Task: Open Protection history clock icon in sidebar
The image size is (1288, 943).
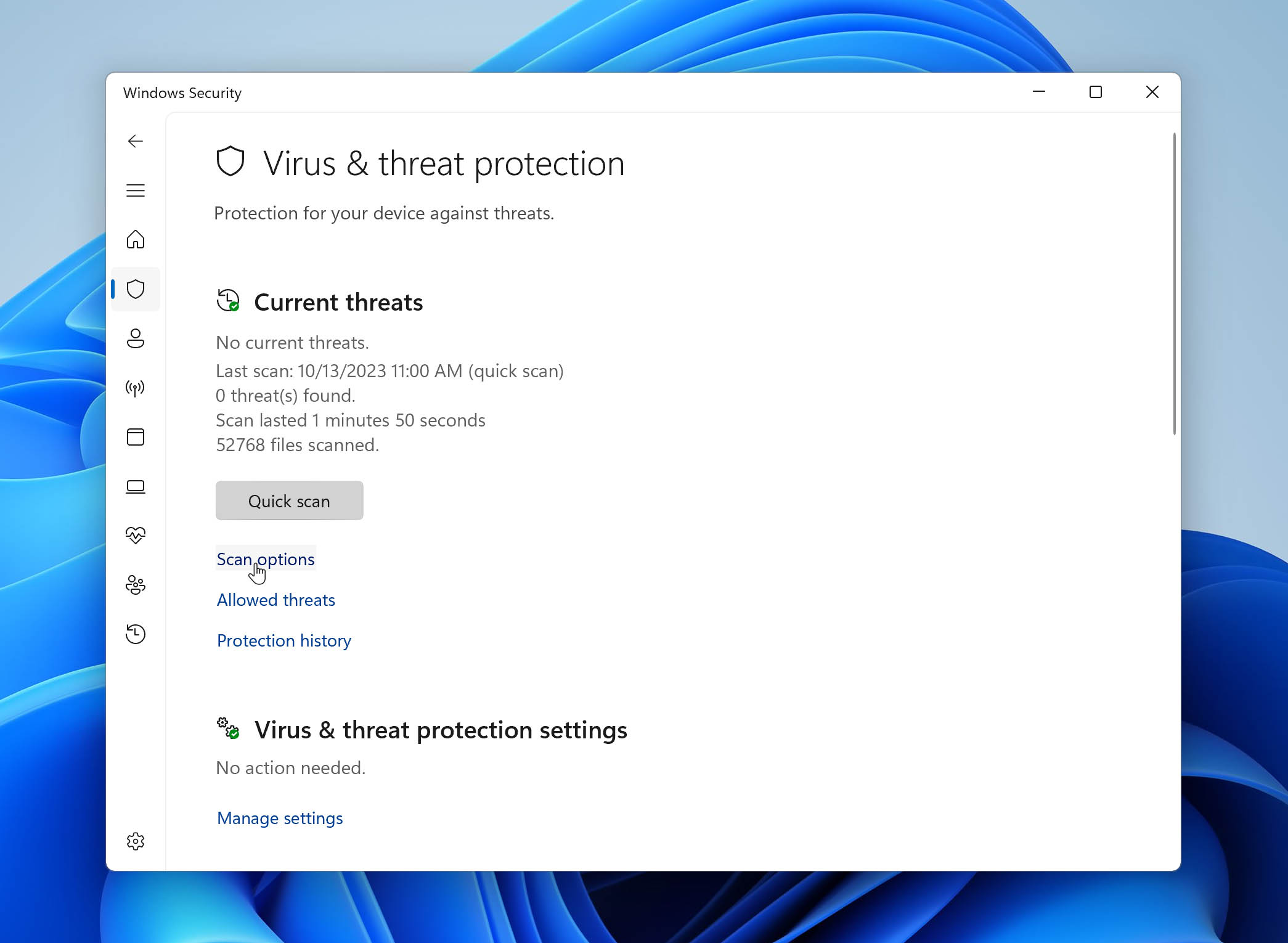Action: pos(136,634)
